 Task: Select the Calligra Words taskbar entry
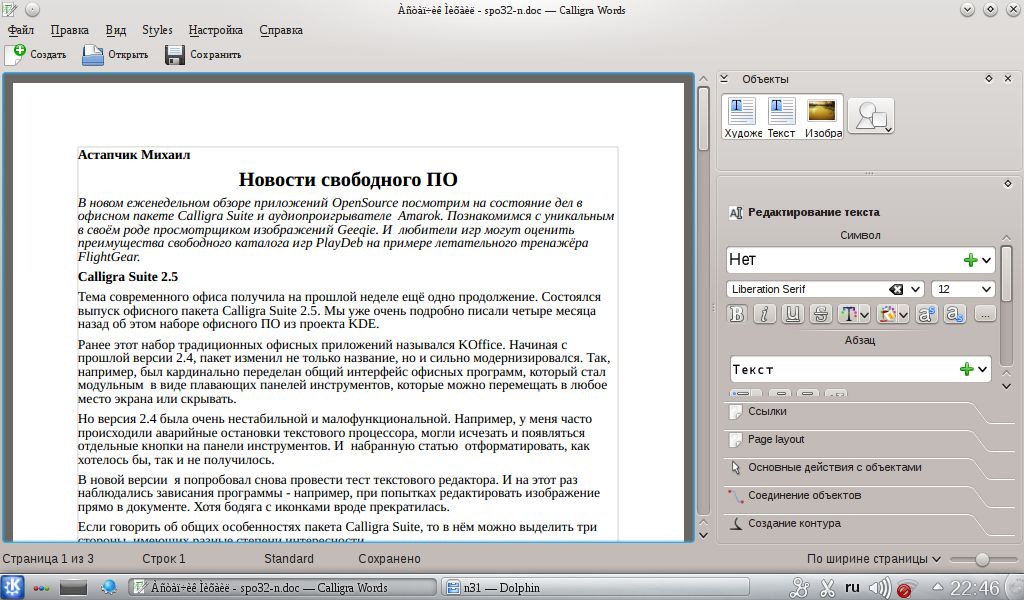(x=281, y=588)
